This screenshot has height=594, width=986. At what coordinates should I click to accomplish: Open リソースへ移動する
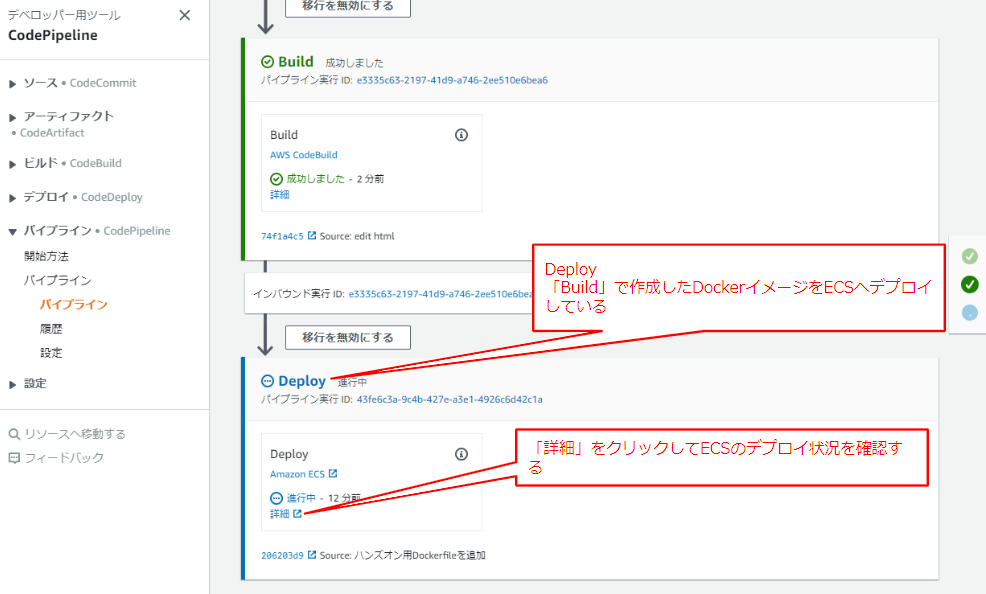point(75,434)
